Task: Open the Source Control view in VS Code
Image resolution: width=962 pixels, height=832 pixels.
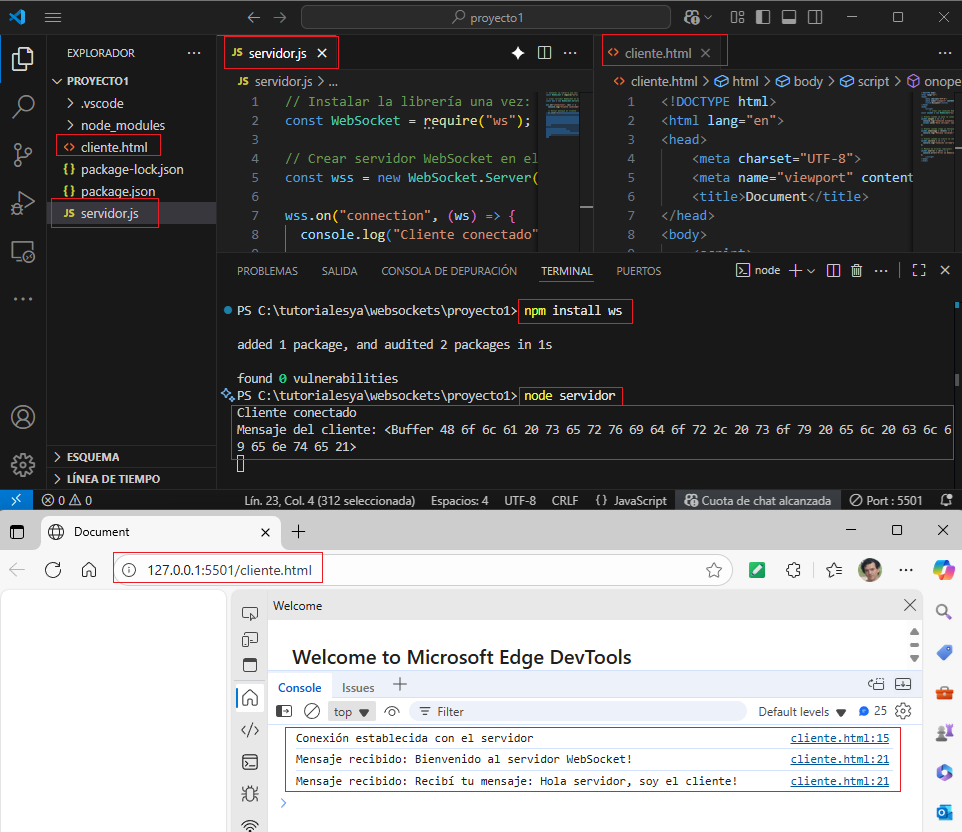Action: coord(22,155)
